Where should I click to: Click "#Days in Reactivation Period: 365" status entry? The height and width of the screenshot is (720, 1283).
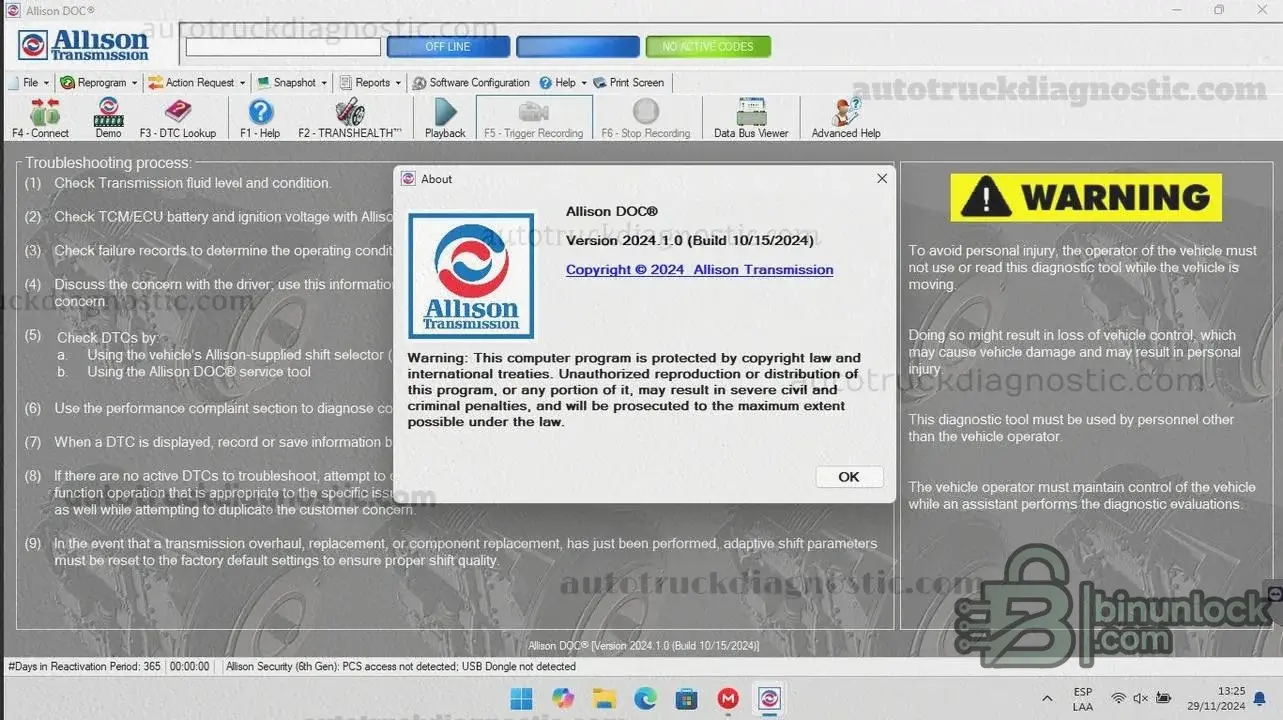point(85,667)
